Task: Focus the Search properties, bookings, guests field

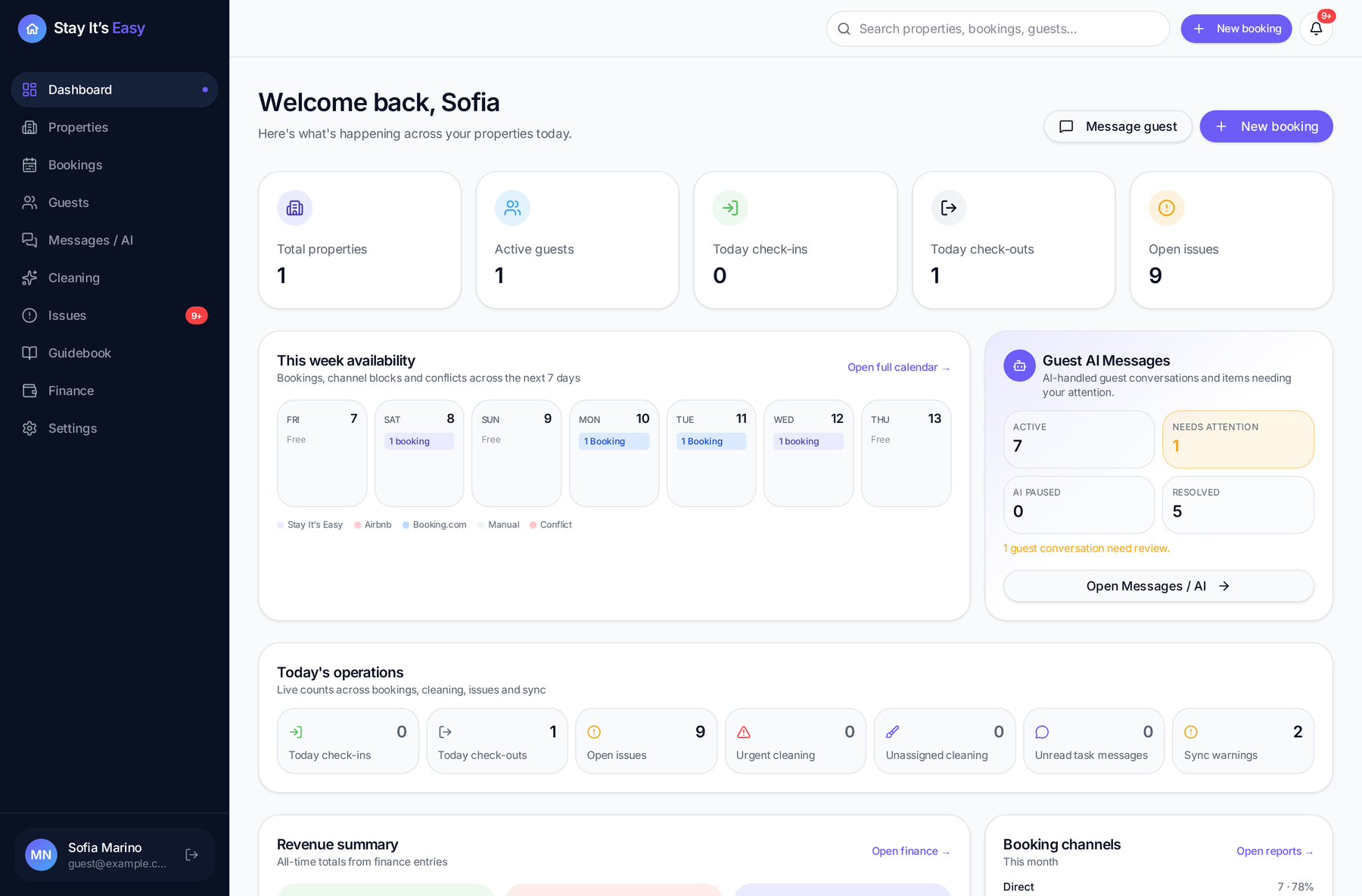Action: click(x=998, y=29)
